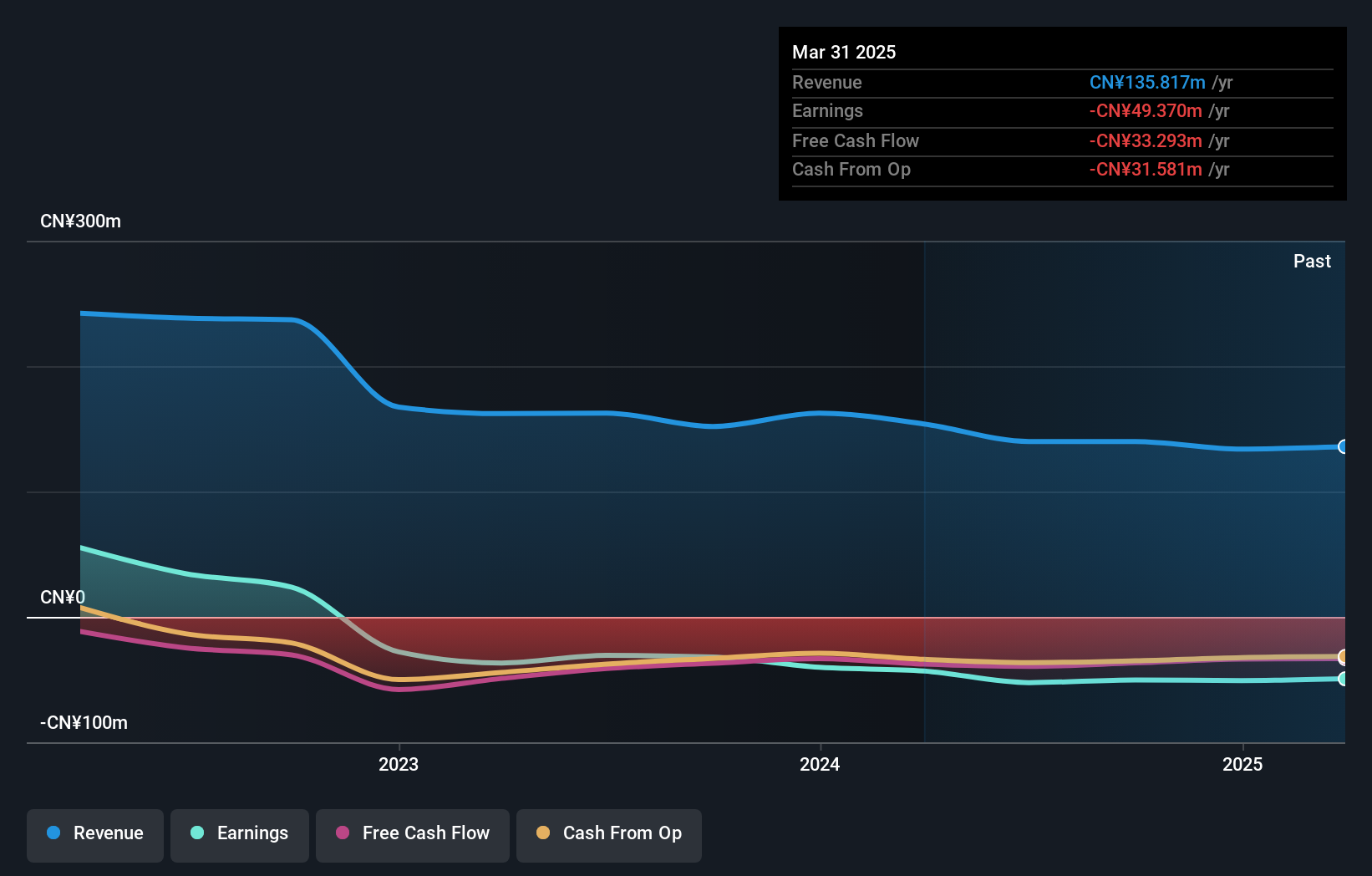Screen dimensions: 1372x876
Task: Click the CN¥300m y-axis label
Action: pyautogui.click(x=81, y=222)
